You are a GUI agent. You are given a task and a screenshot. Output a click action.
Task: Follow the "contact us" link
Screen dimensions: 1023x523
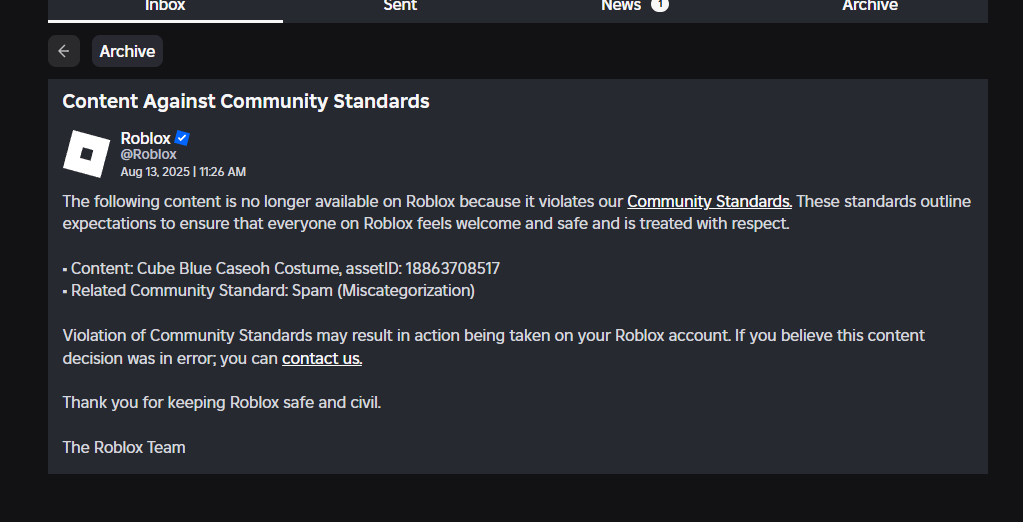[x=322, y=358]
